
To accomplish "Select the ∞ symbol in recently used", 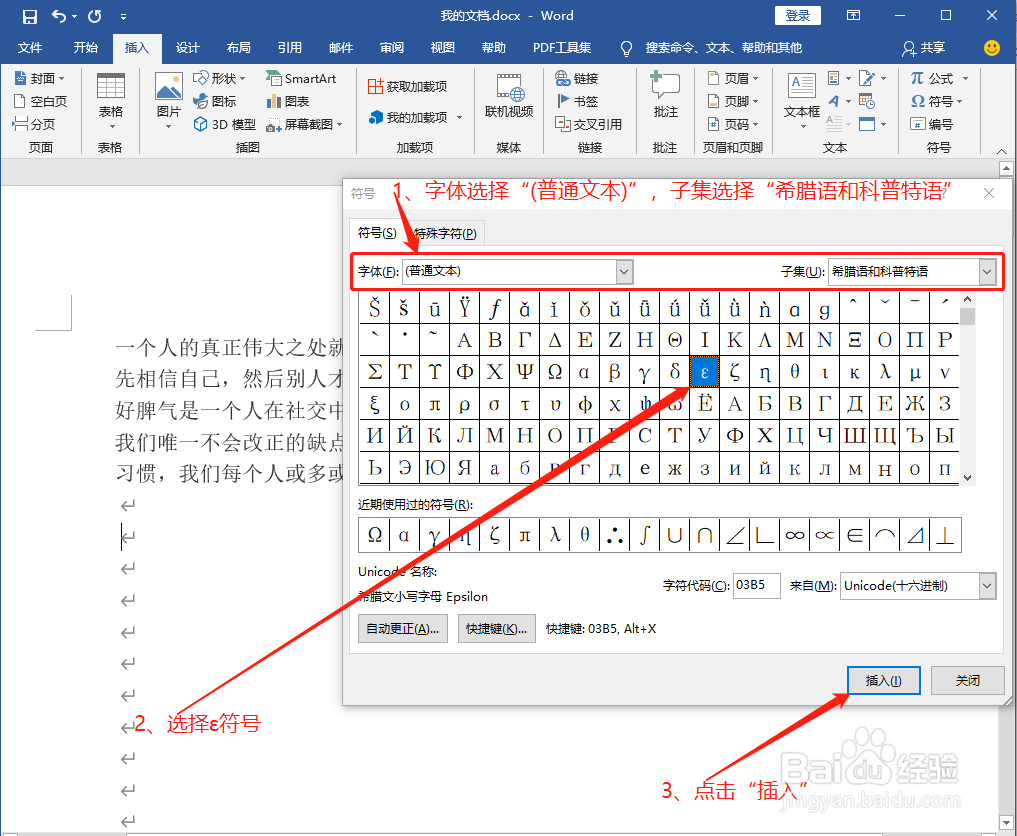I will click(795, 535).
